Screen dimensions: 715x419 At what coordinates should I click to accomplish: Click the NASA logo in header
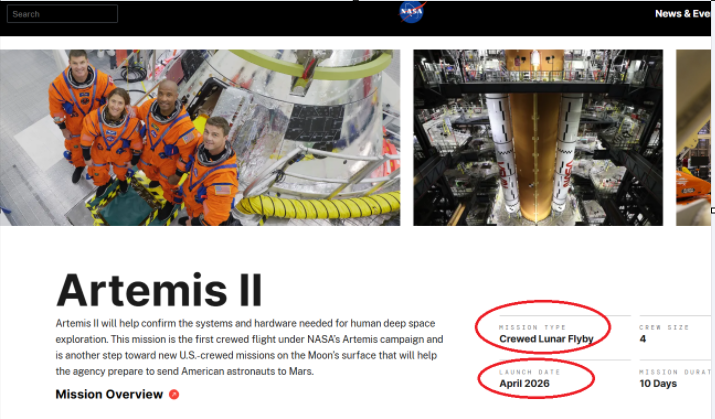(x=411, y=12)
